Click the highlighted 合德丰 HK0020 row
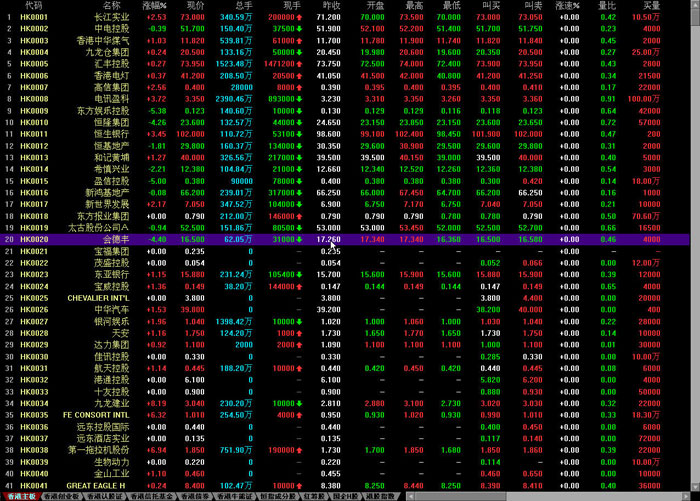This screenshot has height=501, width=700. (120, 239)
